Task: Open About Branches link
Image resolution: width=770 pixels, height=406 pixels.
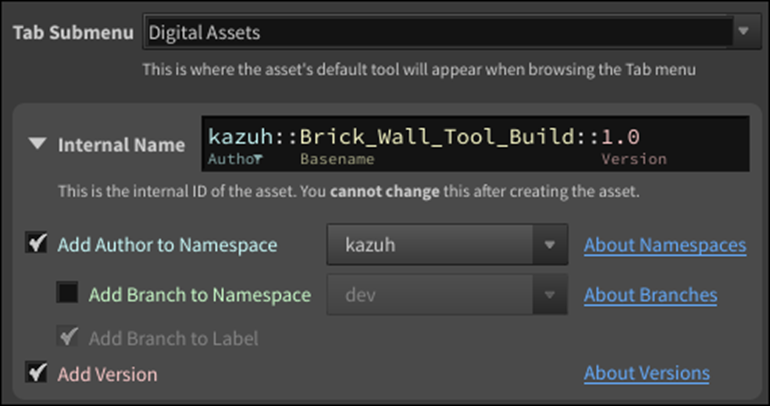Action: [650, 295]
